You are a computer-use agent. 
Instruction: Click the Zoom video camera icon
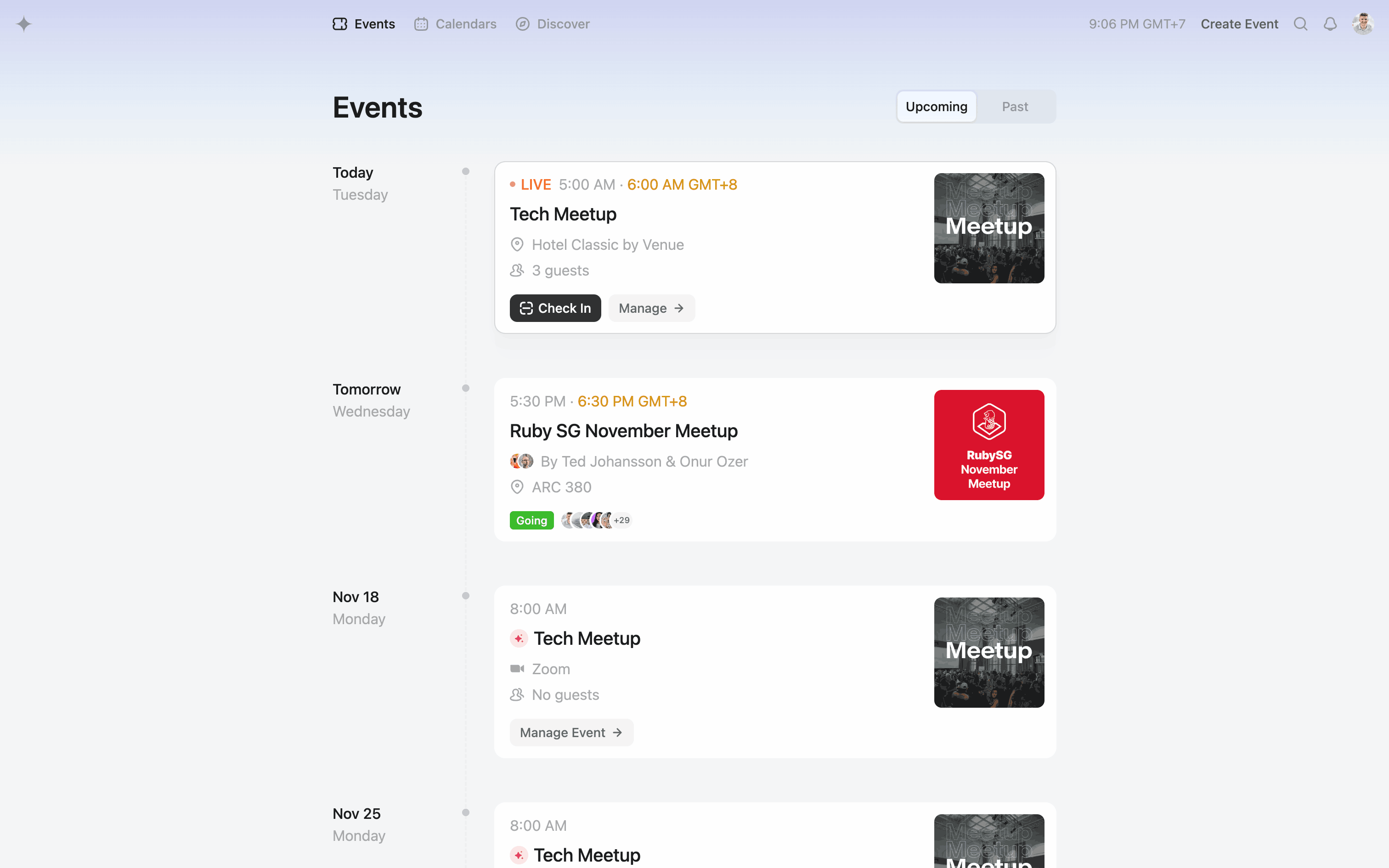pos(517,668)
